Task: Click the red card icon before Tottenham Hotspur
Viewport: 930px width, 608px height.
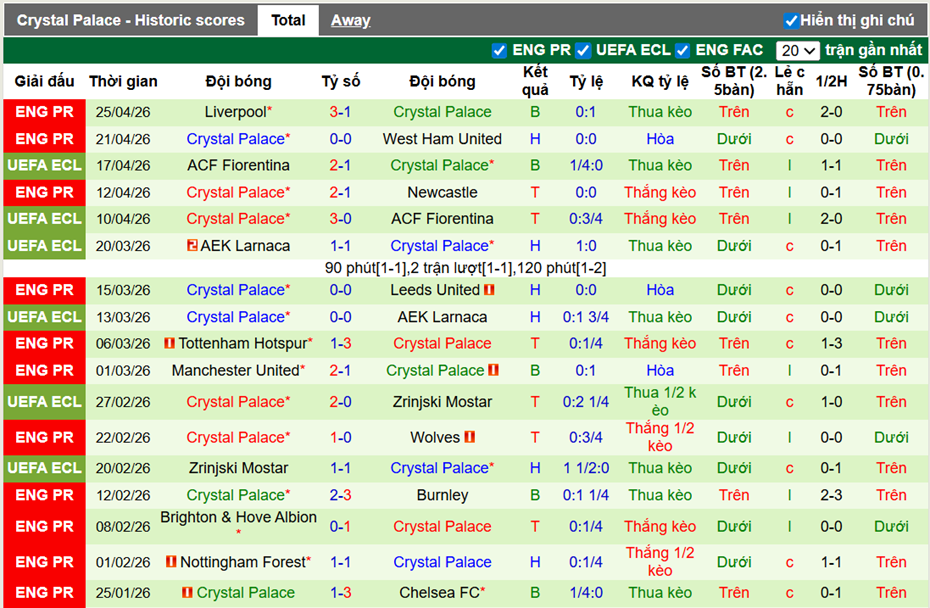Action: point(170,343)
